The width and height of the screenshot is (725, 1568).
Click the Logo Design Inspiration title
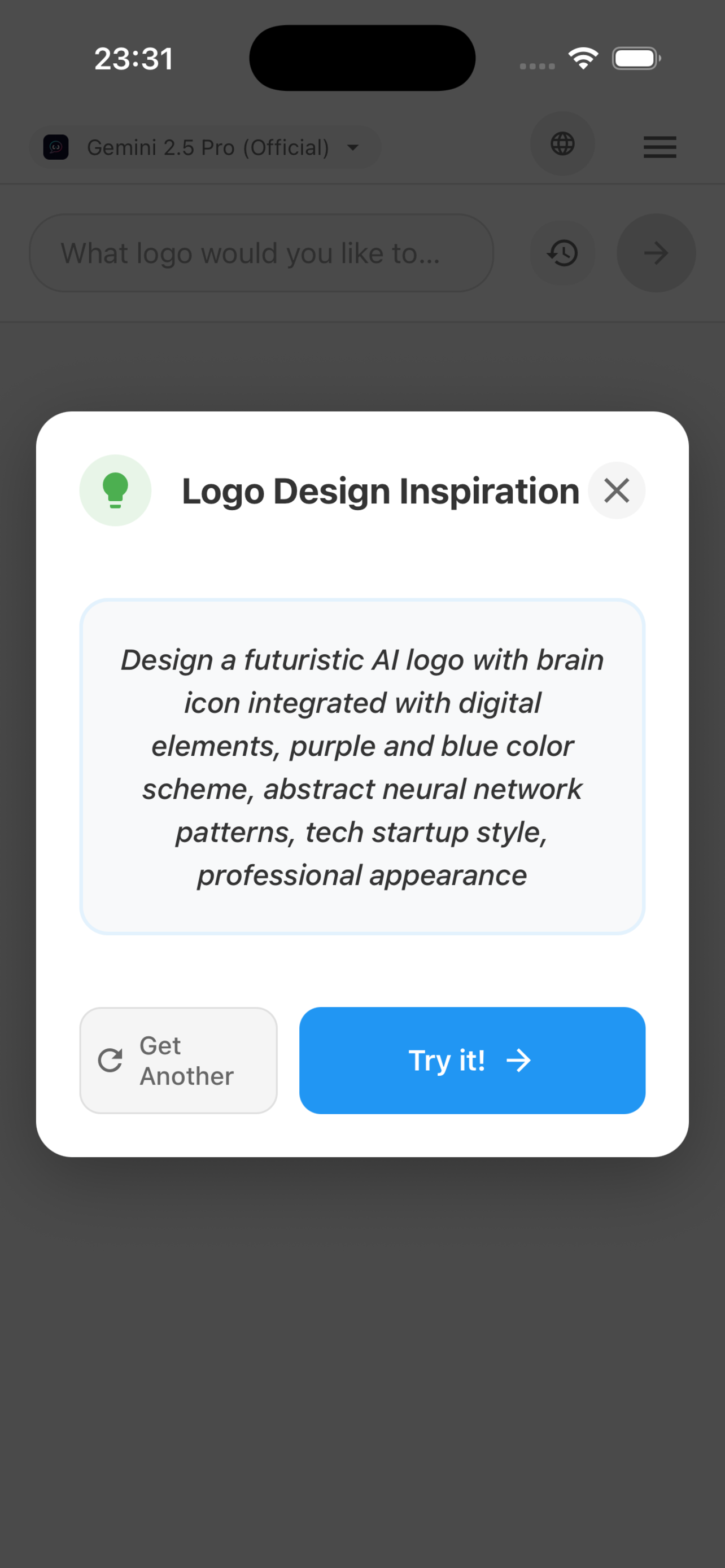tap(380, 490)
